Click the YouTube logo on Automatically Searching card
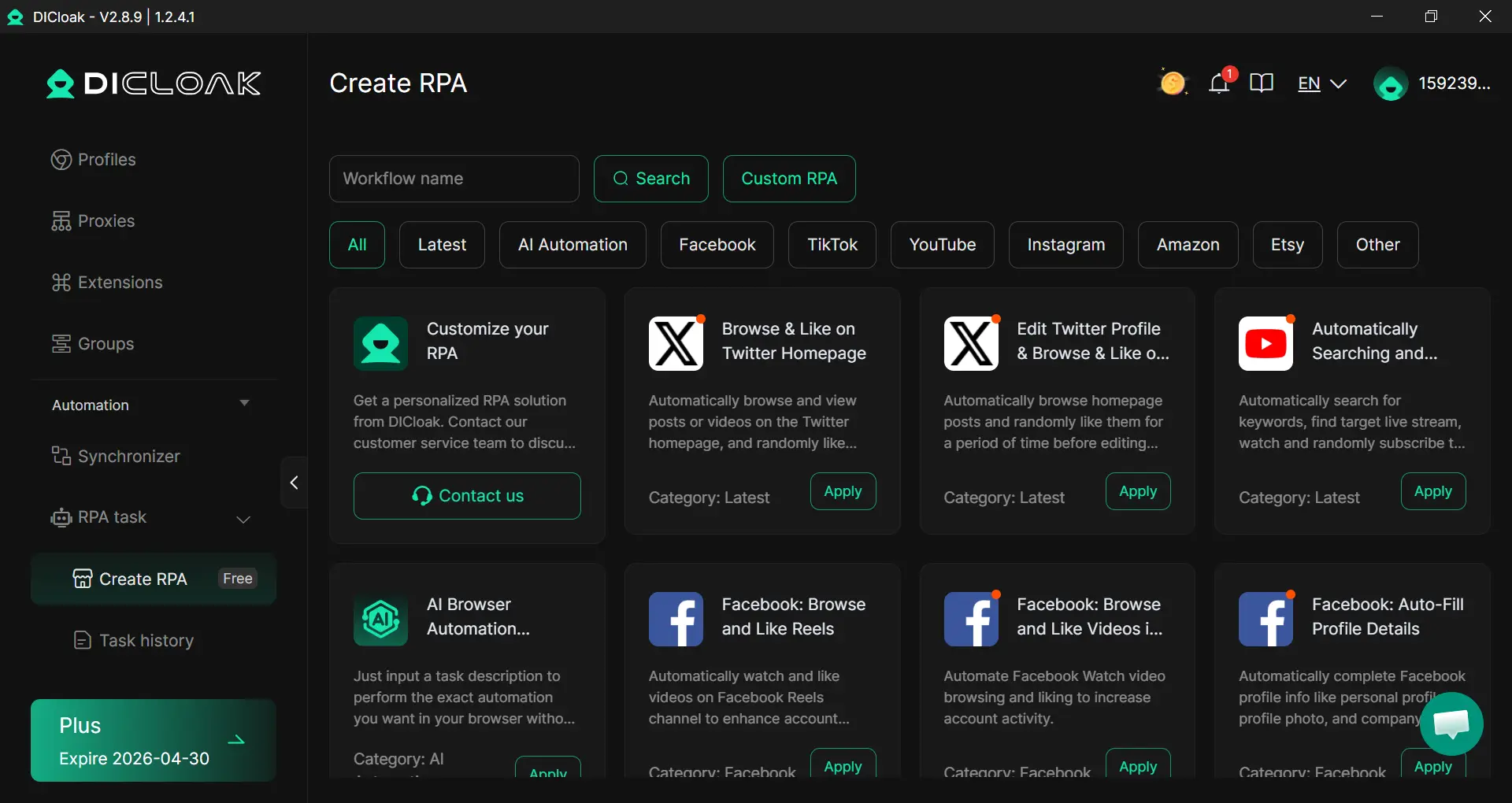This screenshot has width=1512, height=803. [x=1266, y=343]
